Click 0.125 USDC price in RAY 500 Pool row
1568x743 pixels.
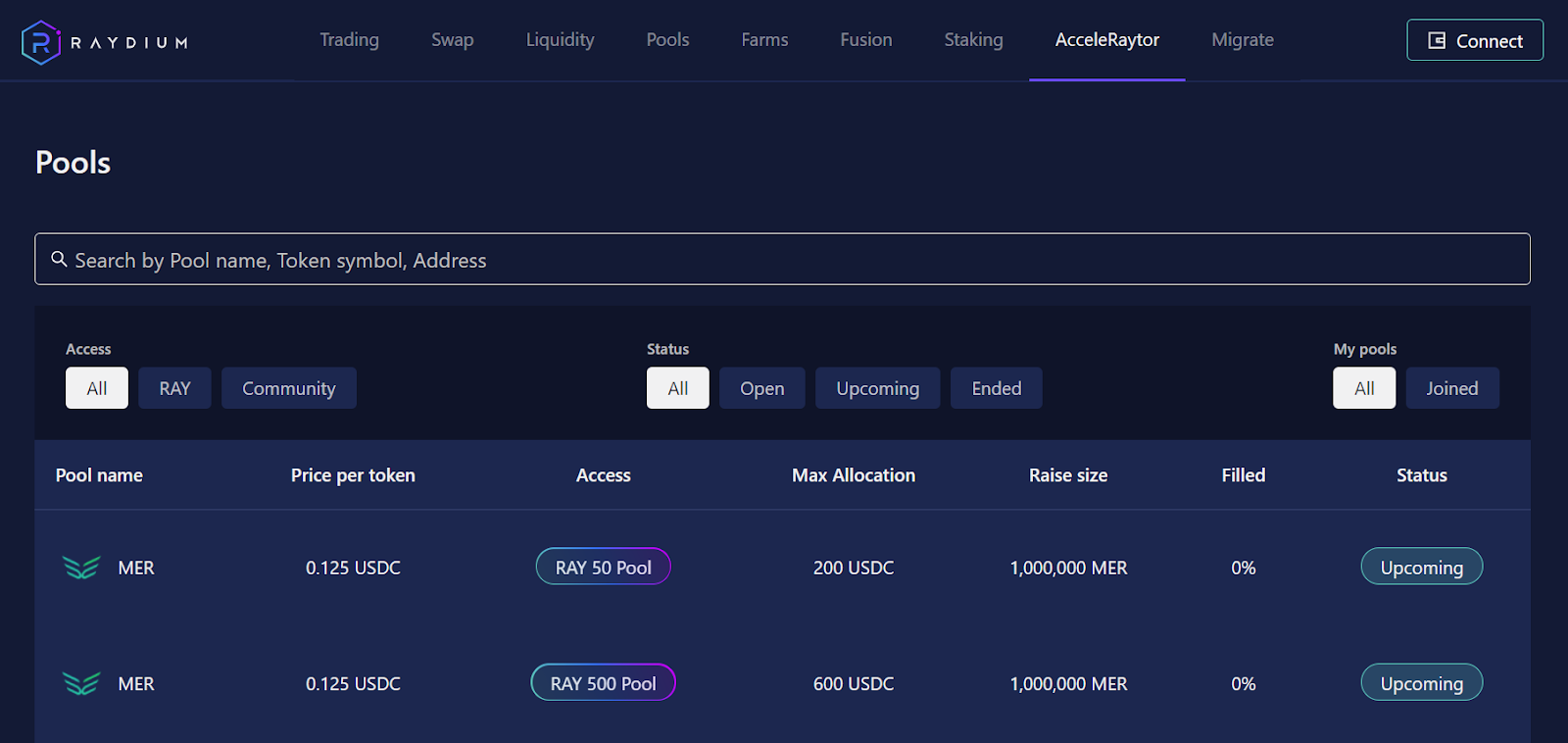[x=353, y=683]
